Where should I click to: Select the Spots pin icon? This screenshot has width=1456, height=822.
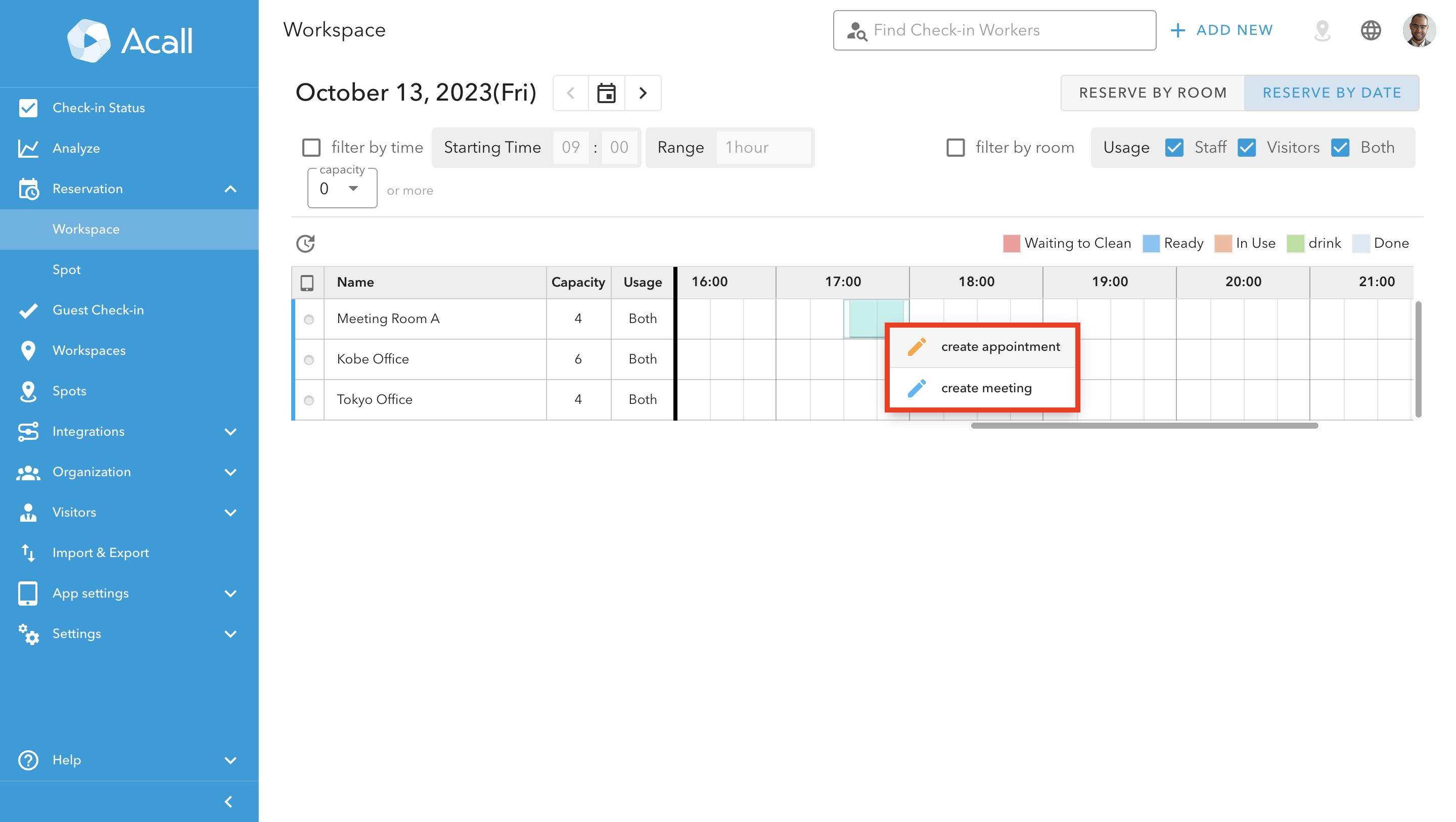pyautogui.click(x=29, y=391)
